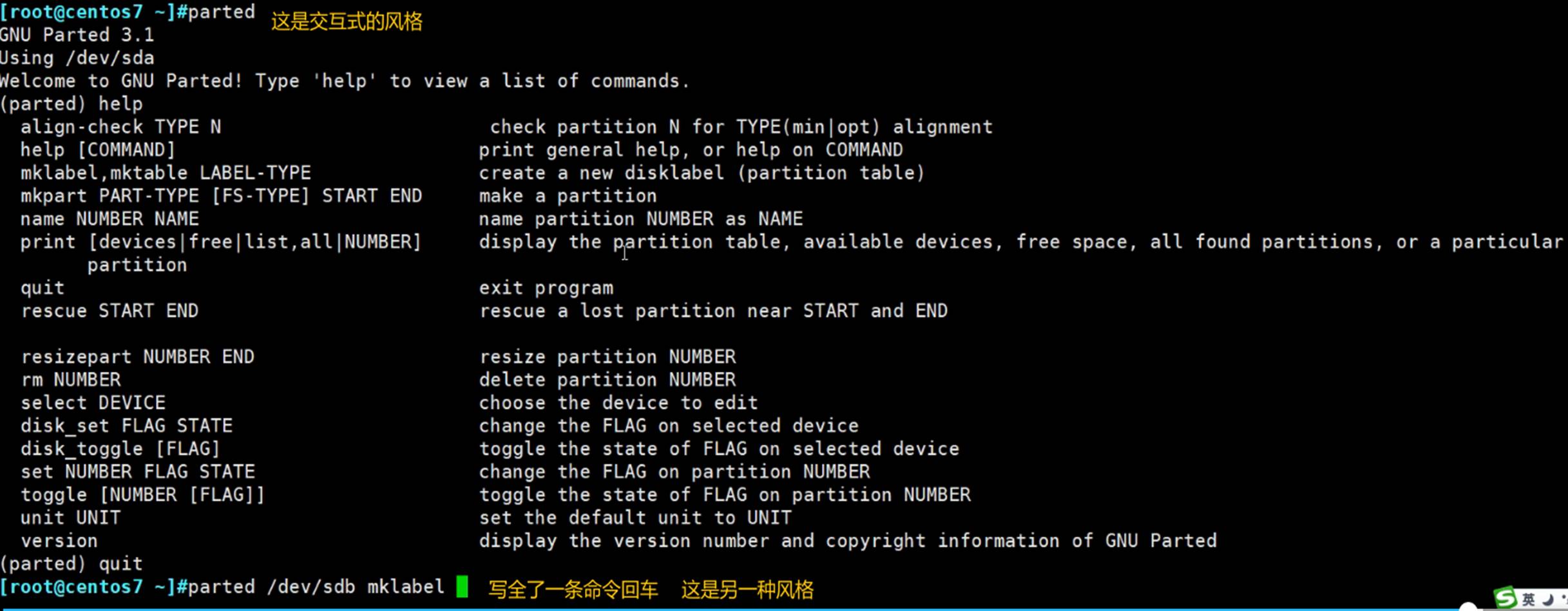Click the 'Using /dev/sda' line
This screenshot has width=1568, height=611.
pos(77,58)
